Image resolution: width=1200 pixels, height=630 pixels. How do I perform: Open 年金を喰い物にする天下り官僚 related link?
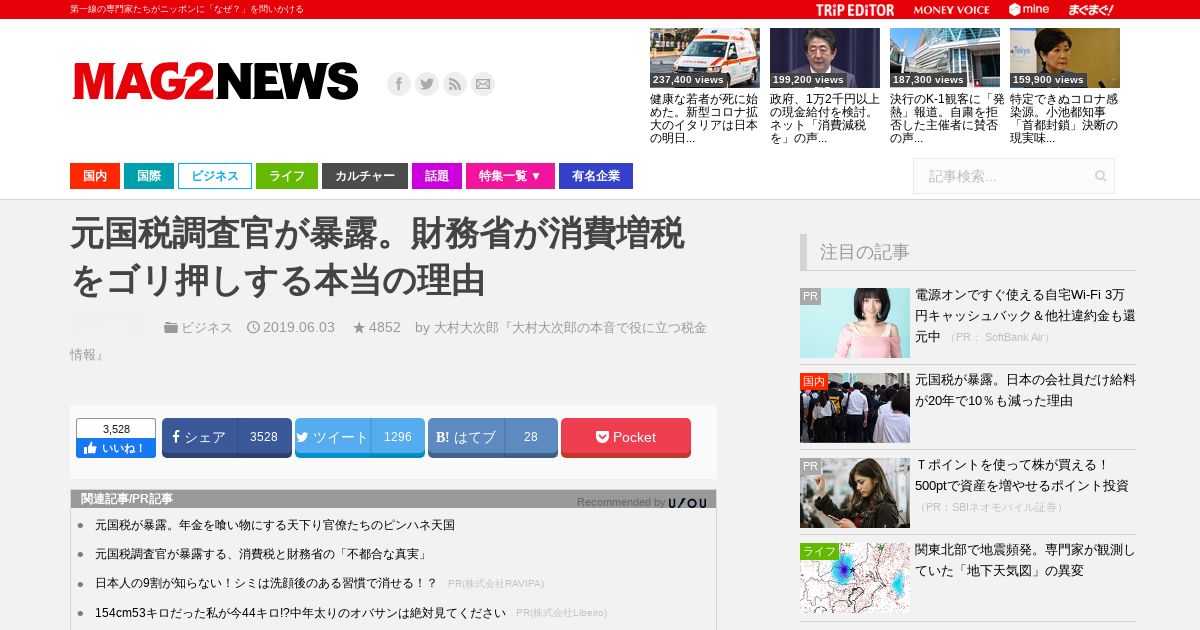275,525
